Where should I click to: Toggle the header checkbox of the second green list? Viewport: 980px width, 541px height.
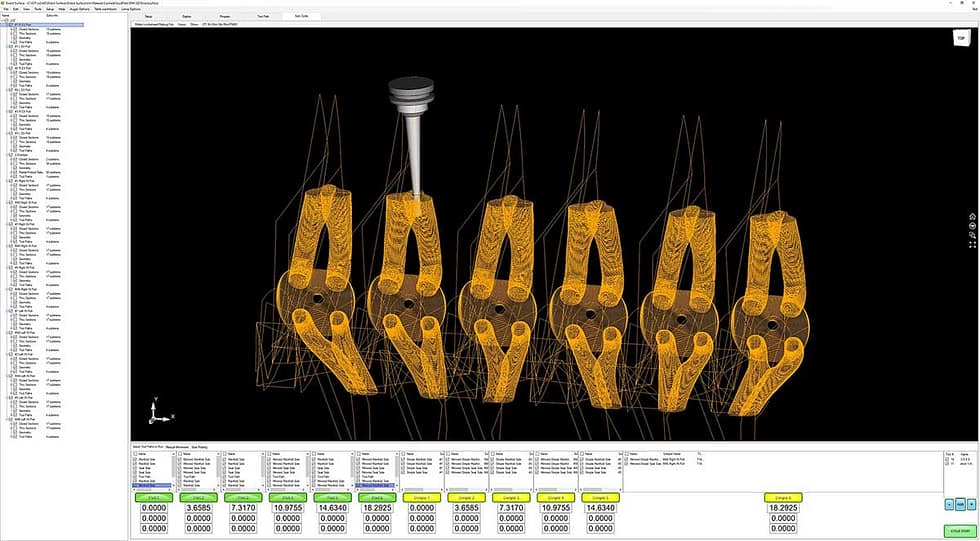[180, 454]
